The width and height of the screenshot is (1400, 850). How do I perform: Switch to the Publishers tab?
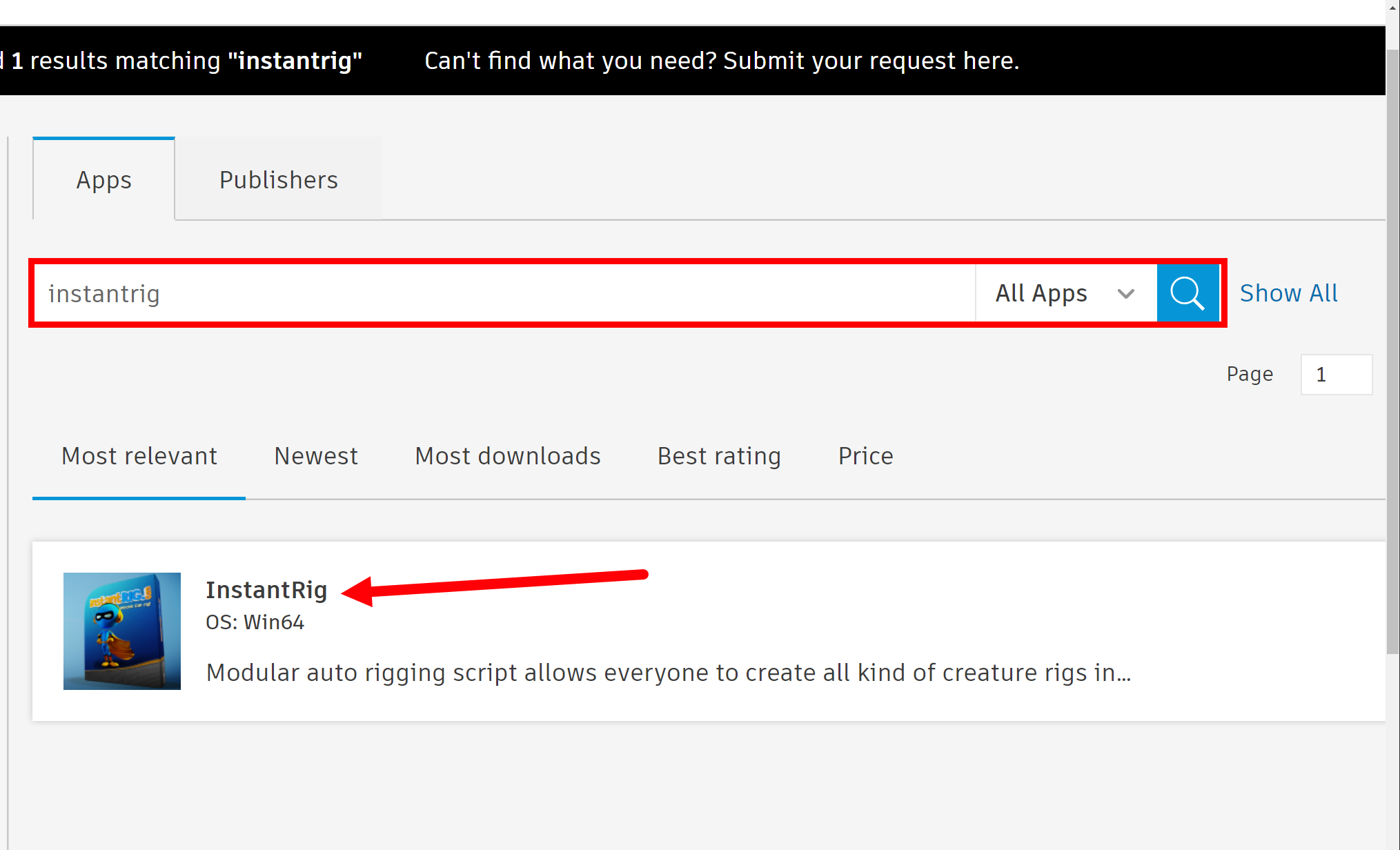278,180
